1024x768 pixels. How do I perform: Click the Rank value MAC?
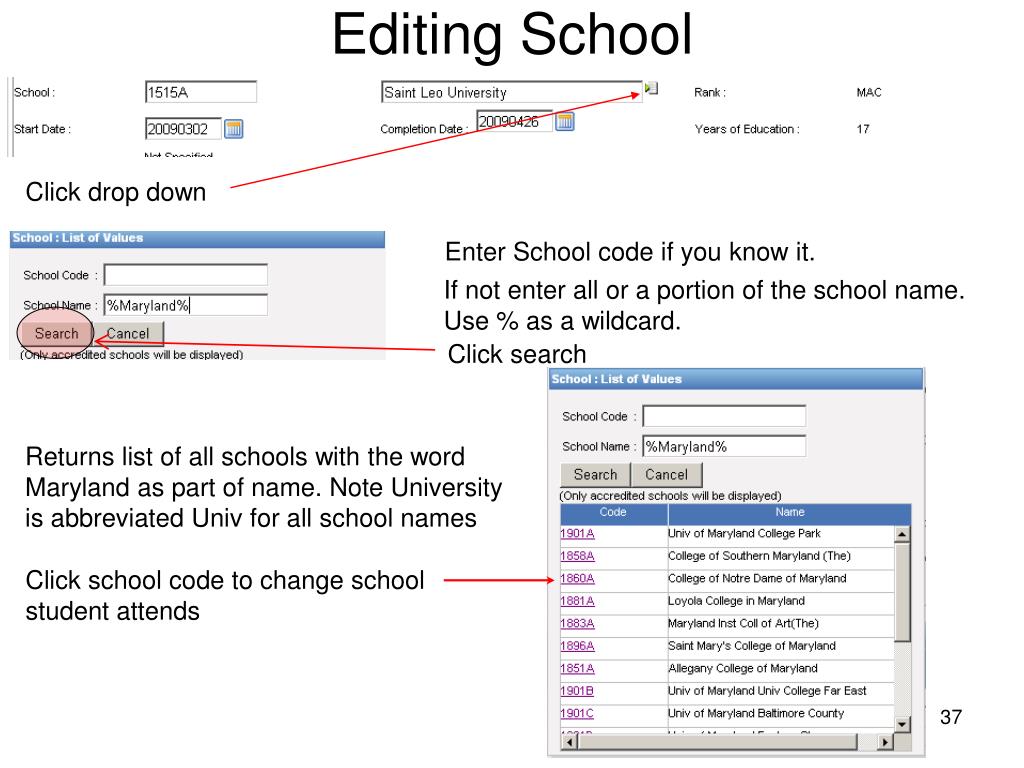click(x=869, y=93)
